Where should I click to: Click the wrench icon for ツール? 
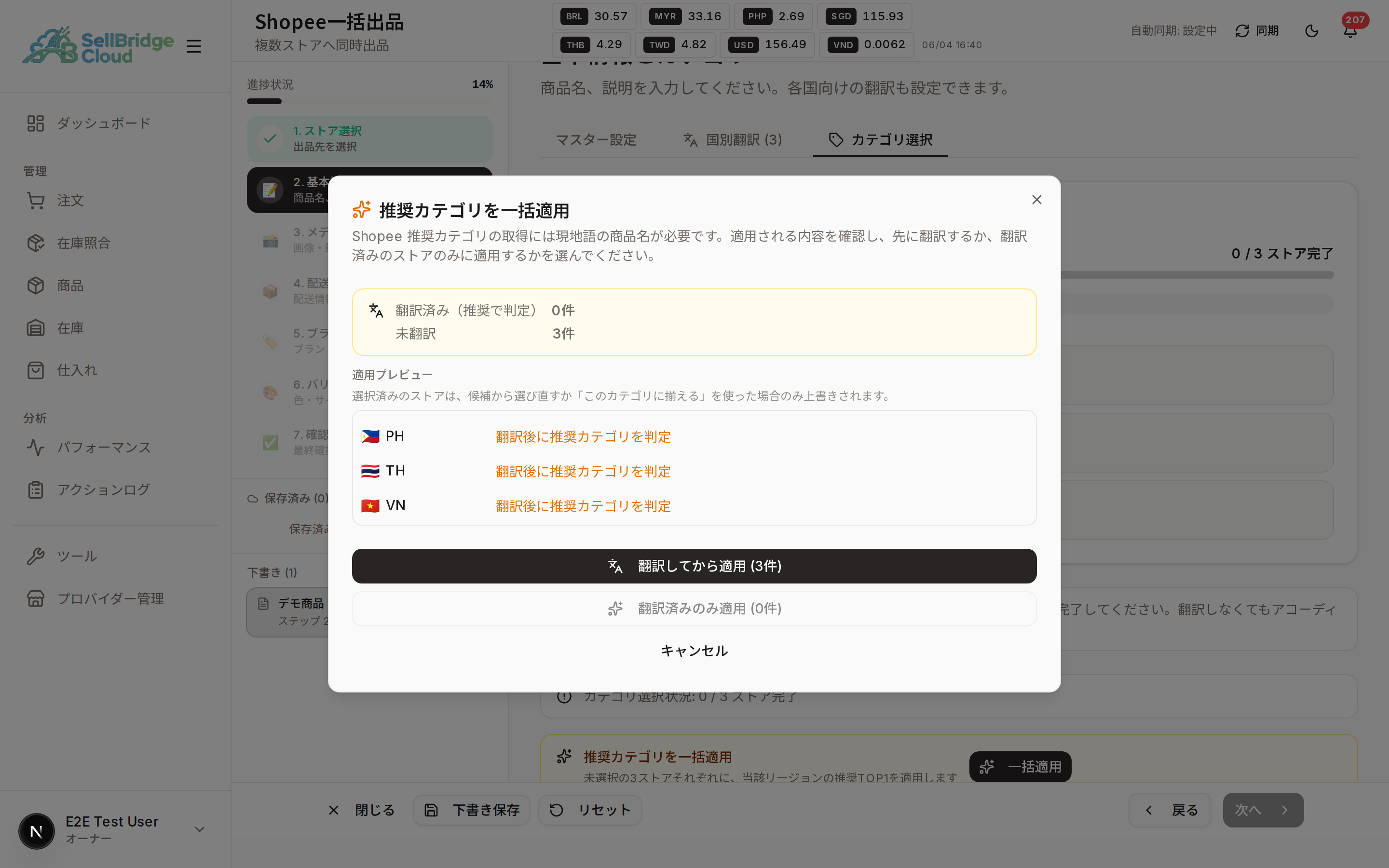[36, 556]
